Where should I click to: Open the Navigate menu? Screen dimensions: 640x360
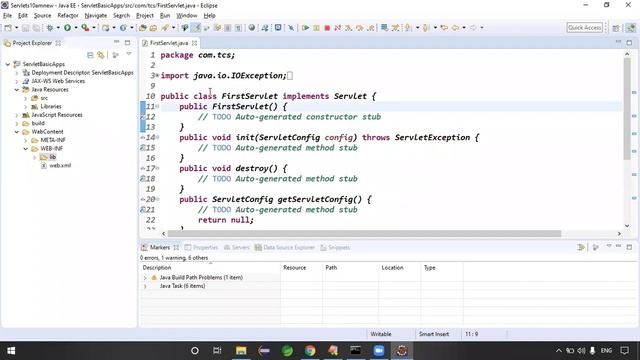click(96, 16)
